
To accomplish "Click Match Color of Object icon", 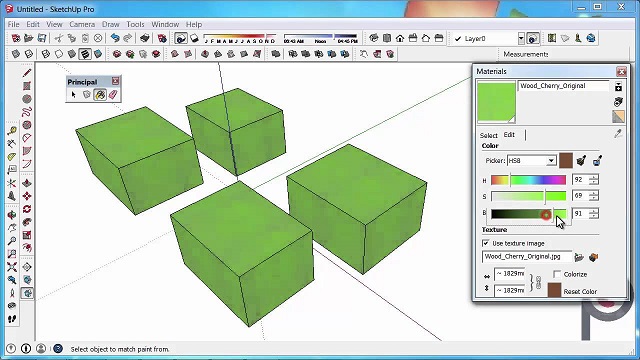I will tap(581, 161).
